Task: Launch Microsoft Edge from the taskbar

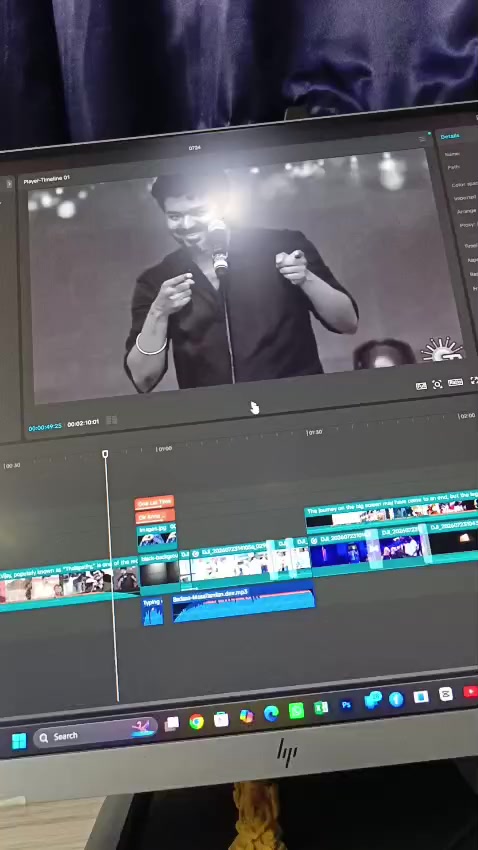Action: click(x=271, y=713)
